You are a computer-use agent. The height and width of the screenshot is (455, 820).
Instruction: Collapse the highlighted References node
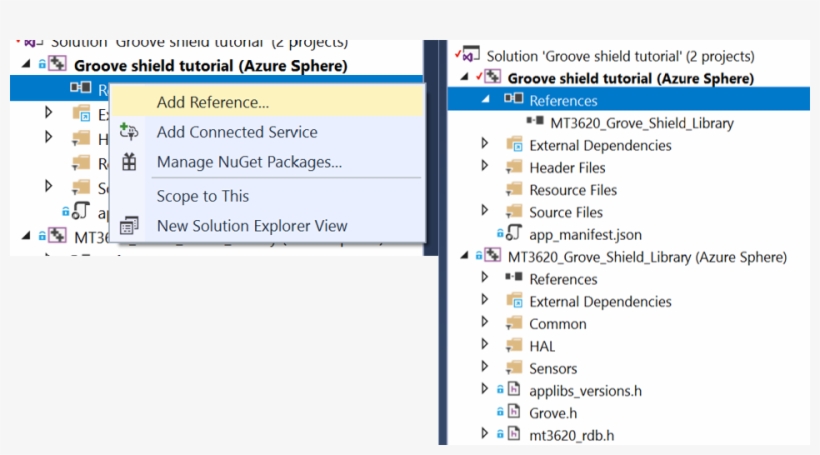point(486,99)
